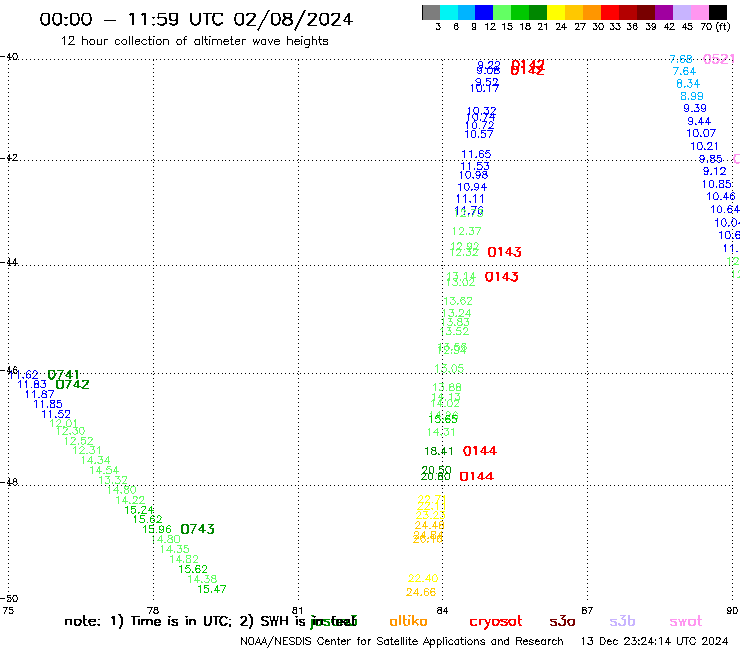Viewport: 740px width, 650px height.
Task: Click the blue value '9.39'
Action: click(695, 109)
